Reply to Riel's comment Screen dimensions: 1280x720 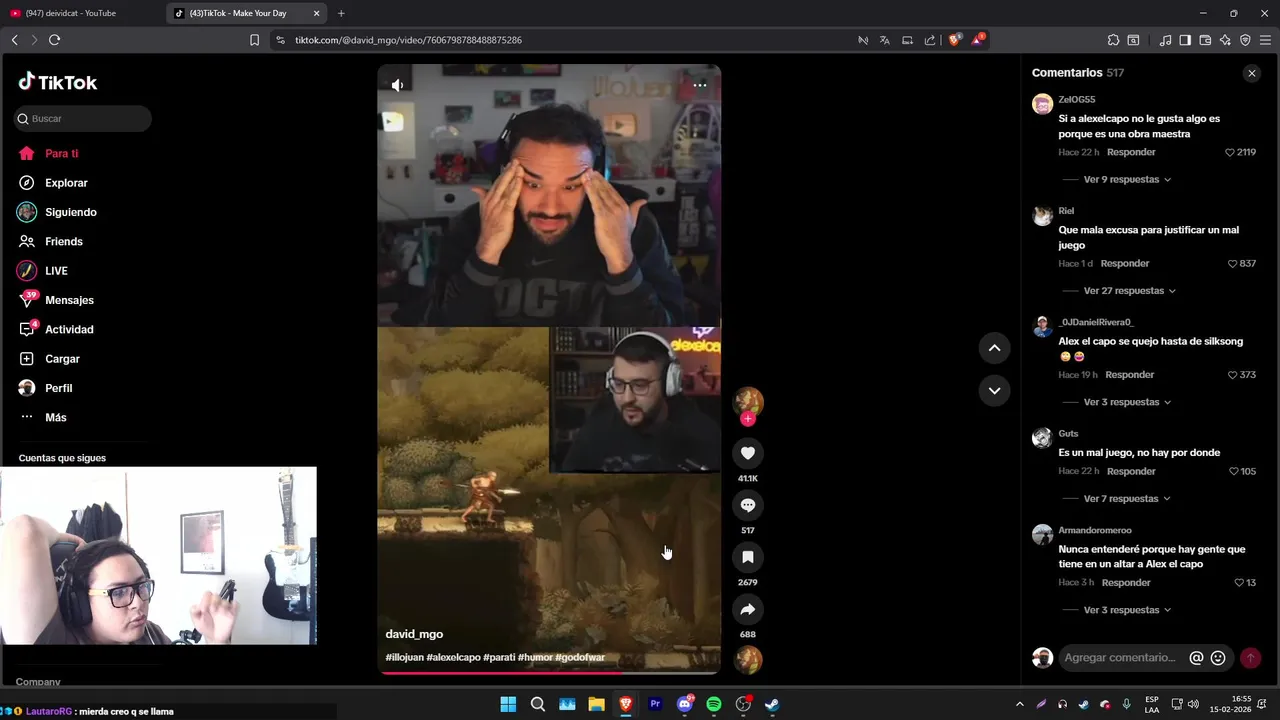(x=1125, y=264)
